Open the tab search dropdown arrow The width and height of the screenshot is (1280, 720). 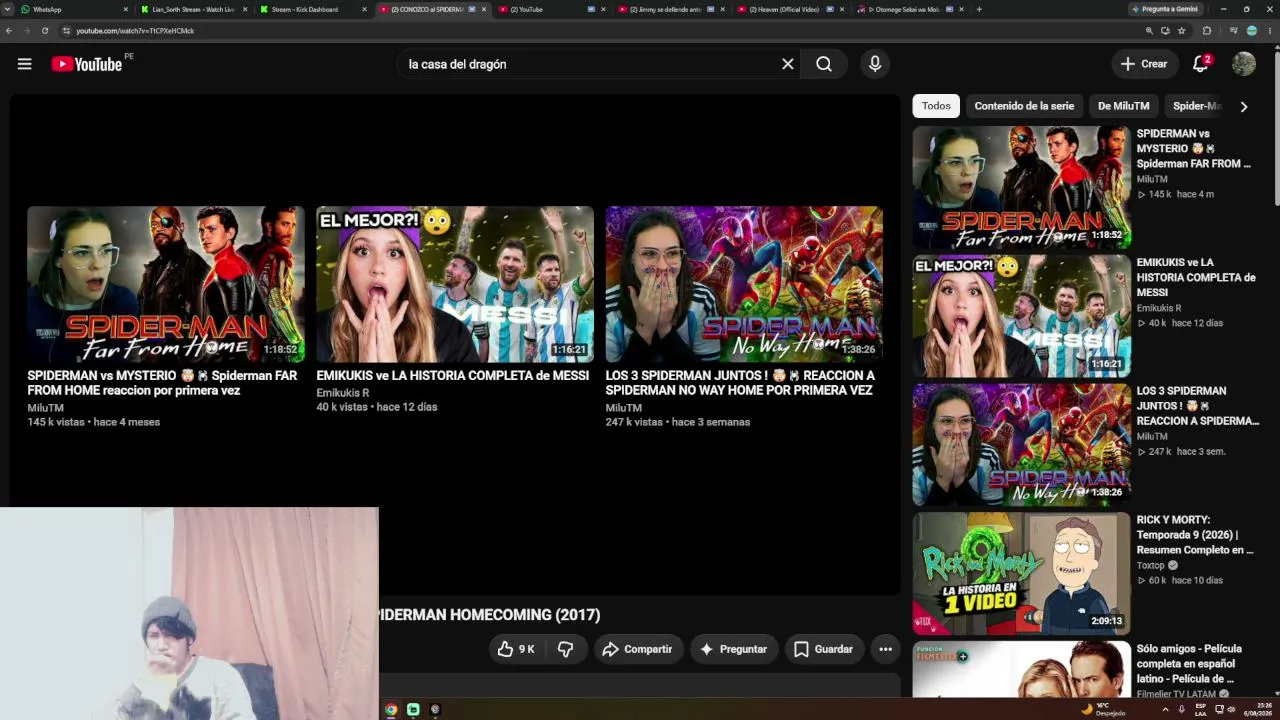coord(8,9)
